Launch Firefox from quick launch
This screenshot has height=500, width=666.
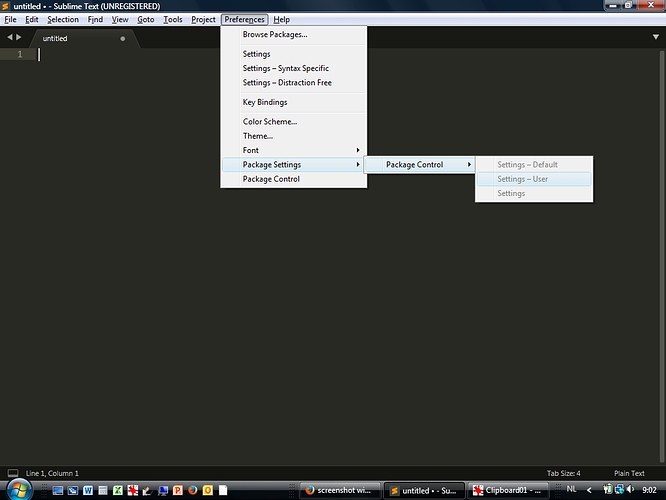[193, 490]
